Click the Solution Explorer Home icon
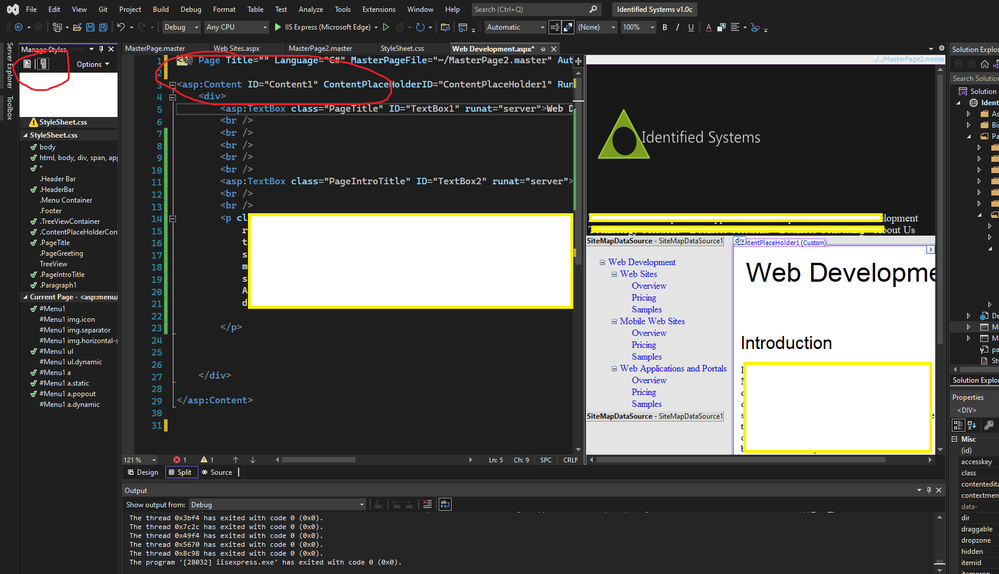The height and width of the screenshot is (574, 999). pos(984,64)
